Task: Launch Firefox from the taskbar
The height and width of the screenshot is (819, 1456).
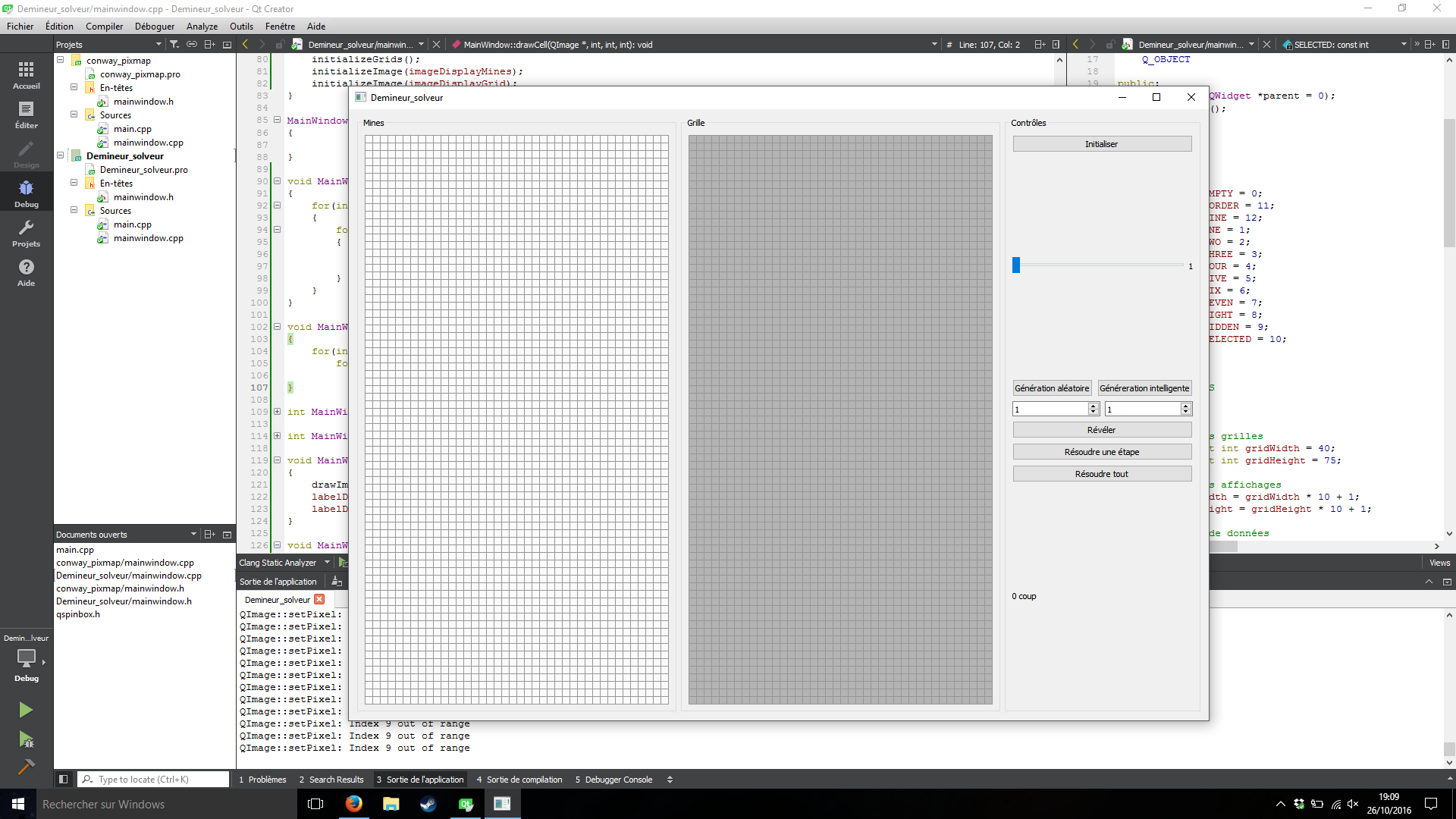Action: click(x=353, y=803)
